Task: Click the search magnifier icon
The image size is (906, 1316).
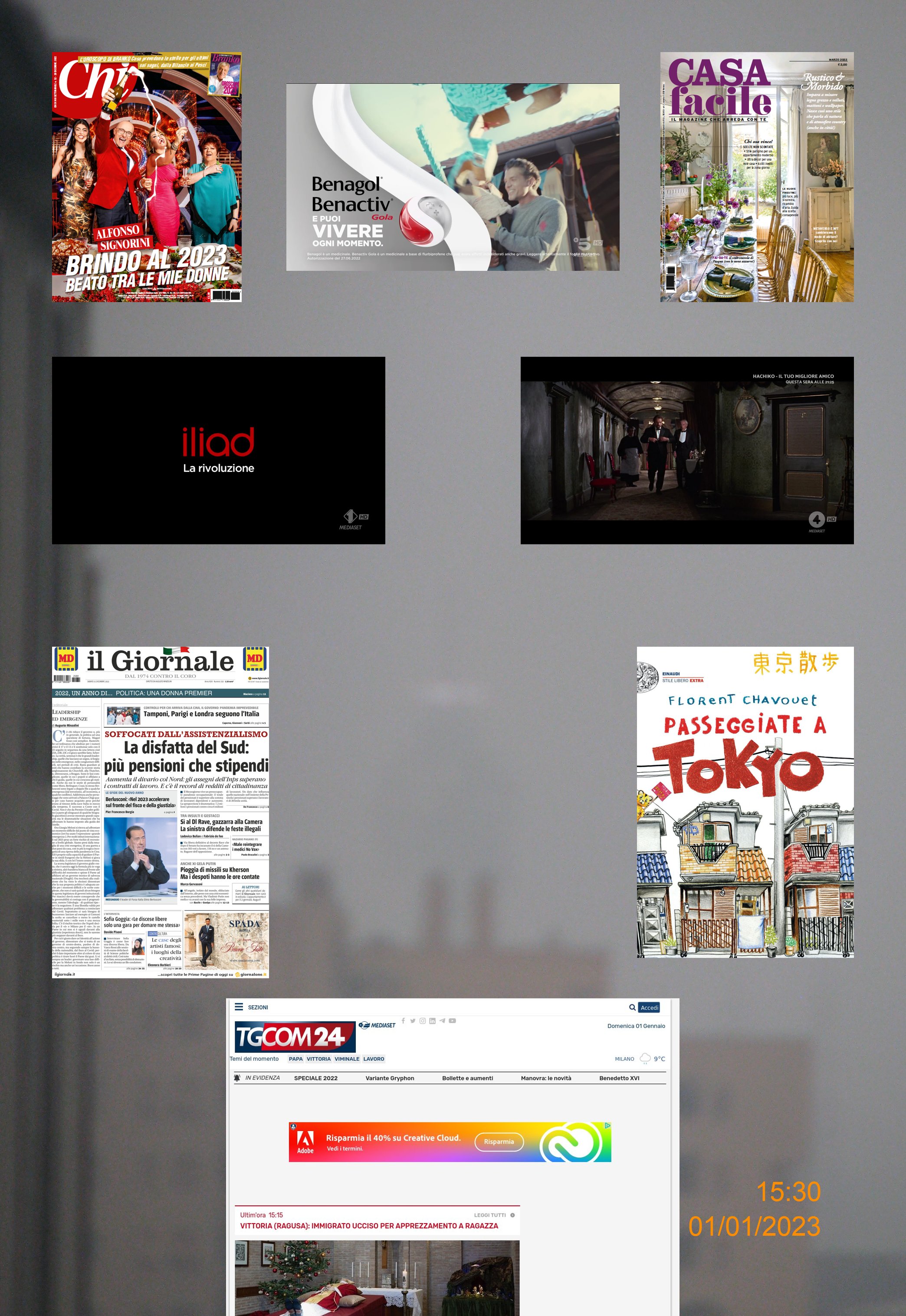Action: (632, 1007)
